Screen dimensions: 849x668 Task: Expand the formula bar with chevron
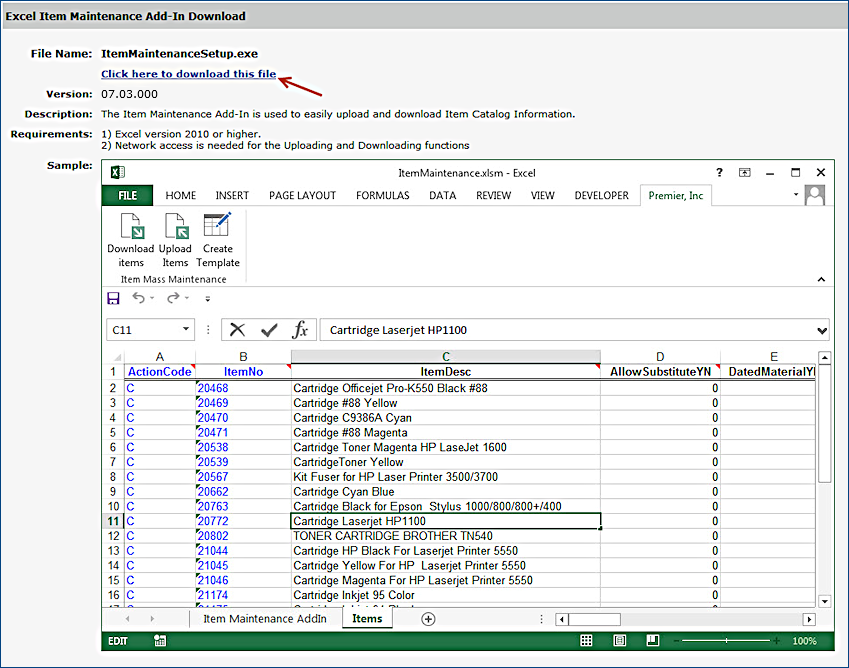tap(822, 330)
